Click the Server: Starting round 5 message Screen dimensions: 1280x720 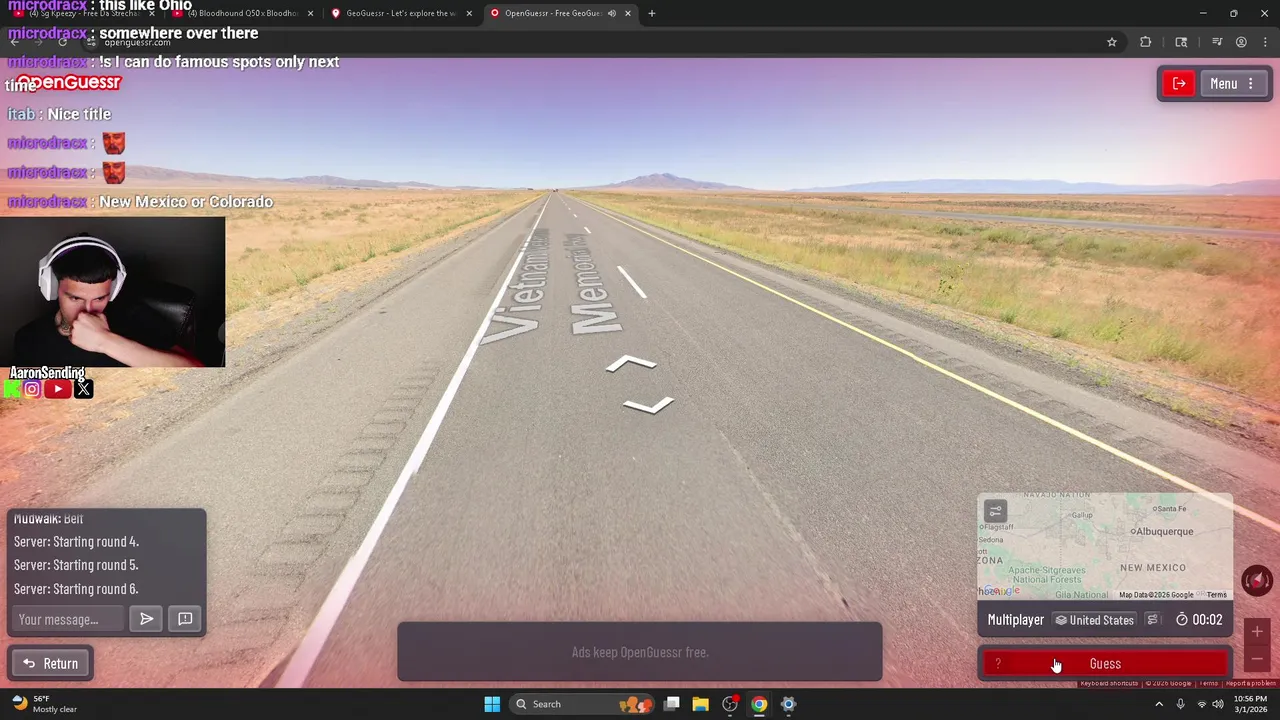(76, 565)
